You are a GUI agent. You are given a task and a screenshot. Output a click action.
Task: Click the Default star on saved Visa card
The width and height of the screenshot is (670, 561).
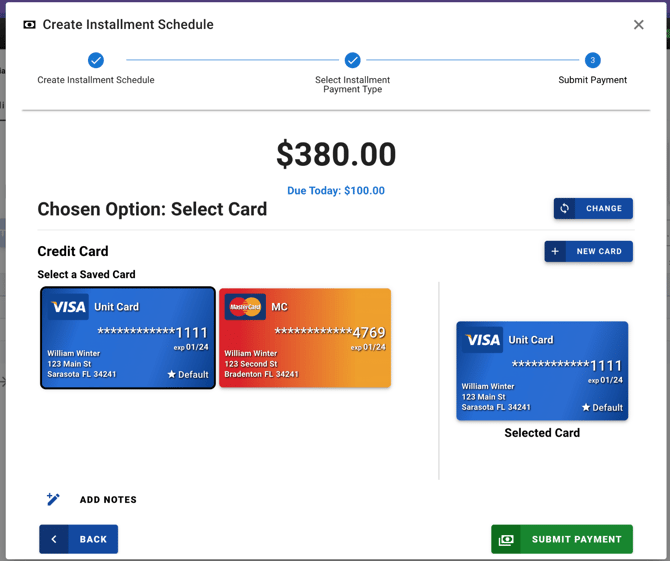tap(171, 375)
